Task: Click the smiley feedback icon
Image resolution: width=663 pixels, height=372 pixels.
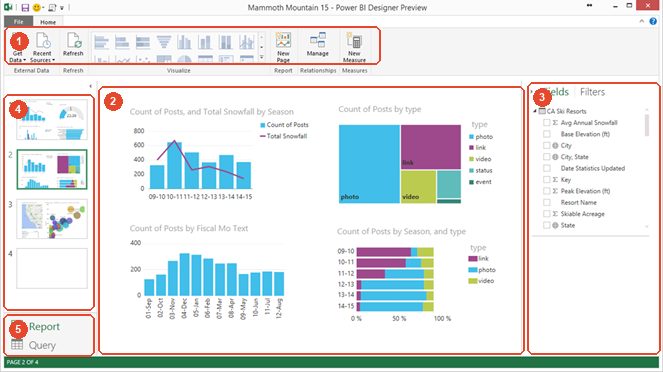Action: coord(37,8)
